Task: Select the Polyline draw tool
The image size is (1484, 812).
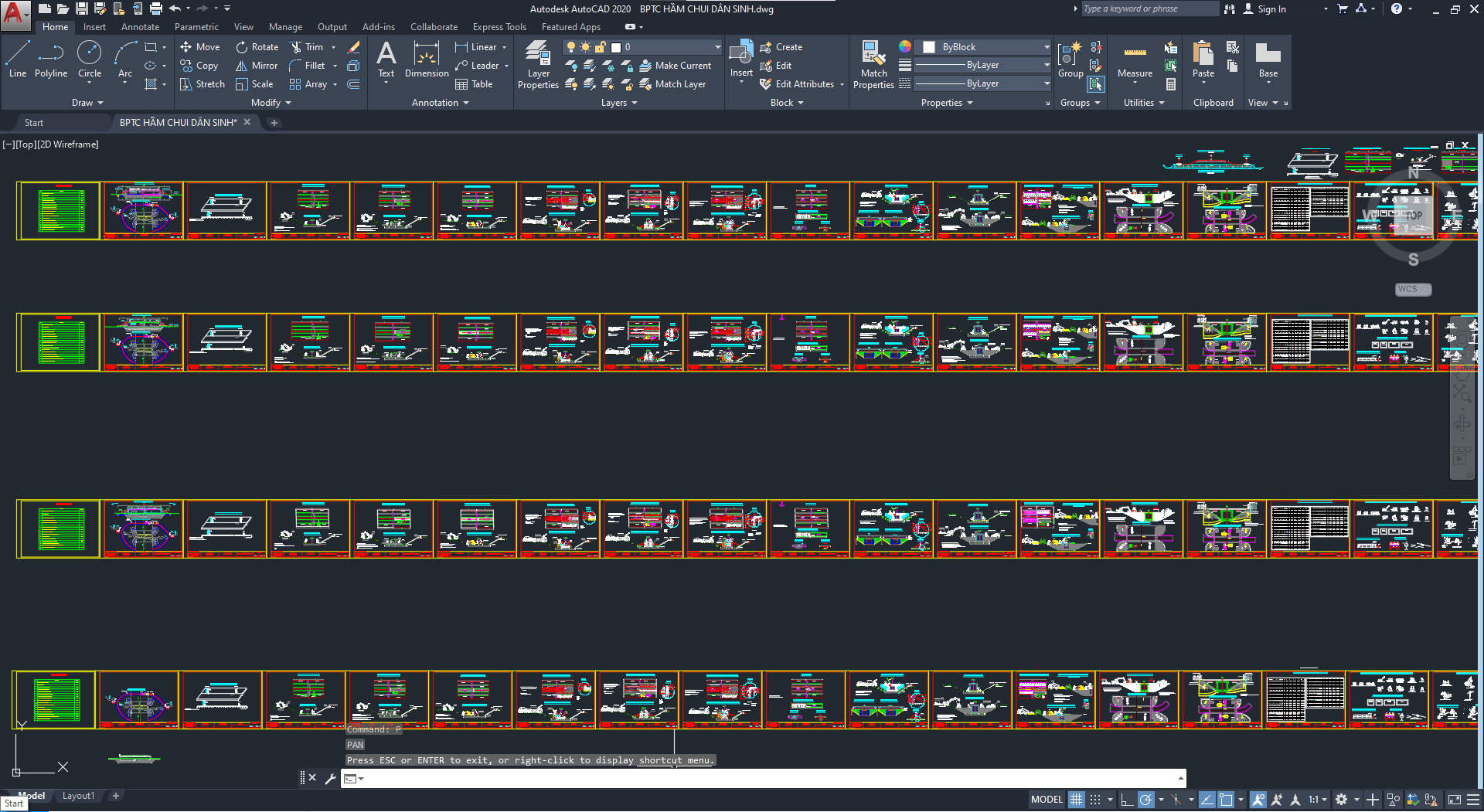Action: coord(50,60)
